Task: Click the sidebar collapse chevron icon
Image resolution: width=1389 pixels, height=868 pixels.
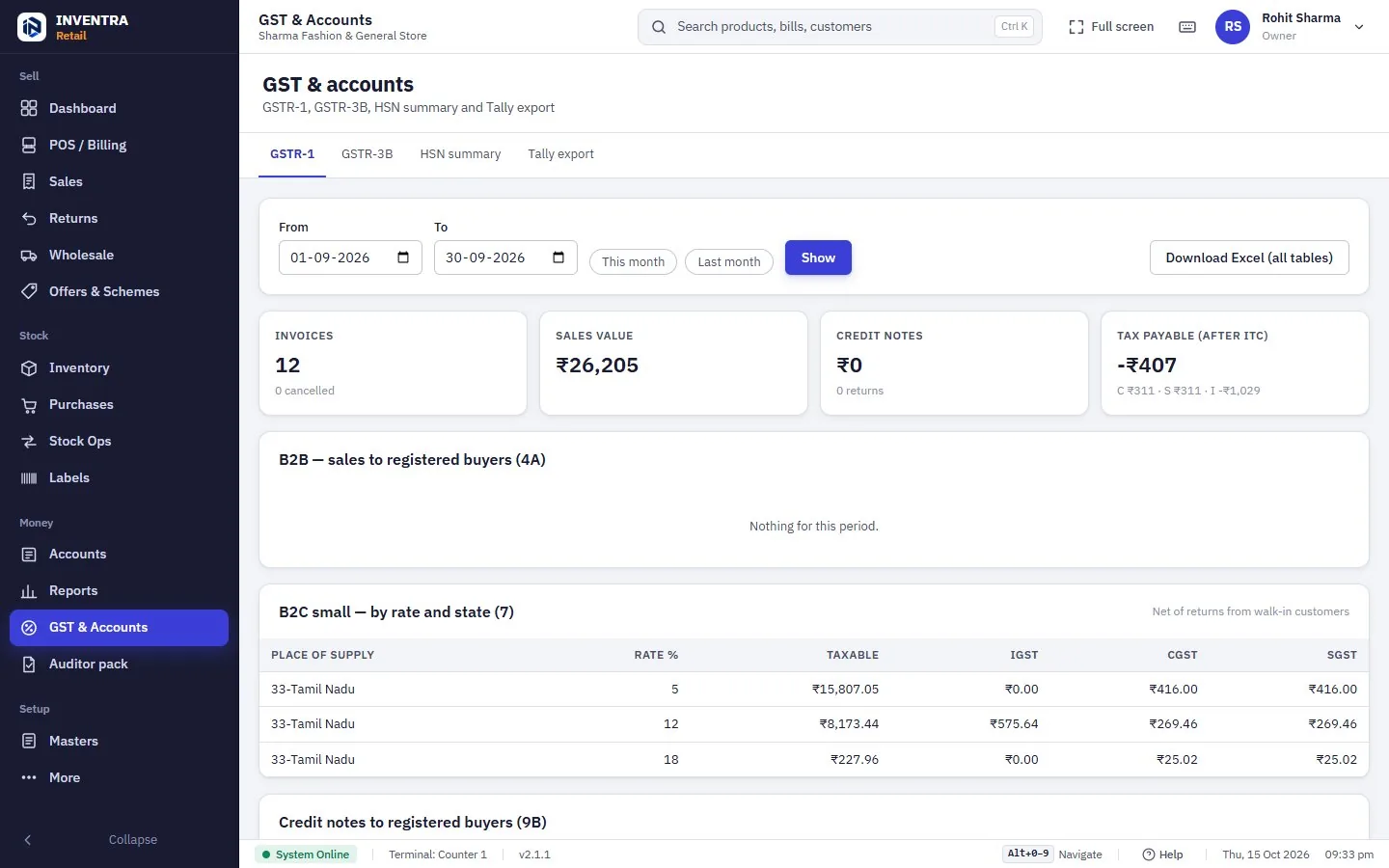Action: coord(28,840)
